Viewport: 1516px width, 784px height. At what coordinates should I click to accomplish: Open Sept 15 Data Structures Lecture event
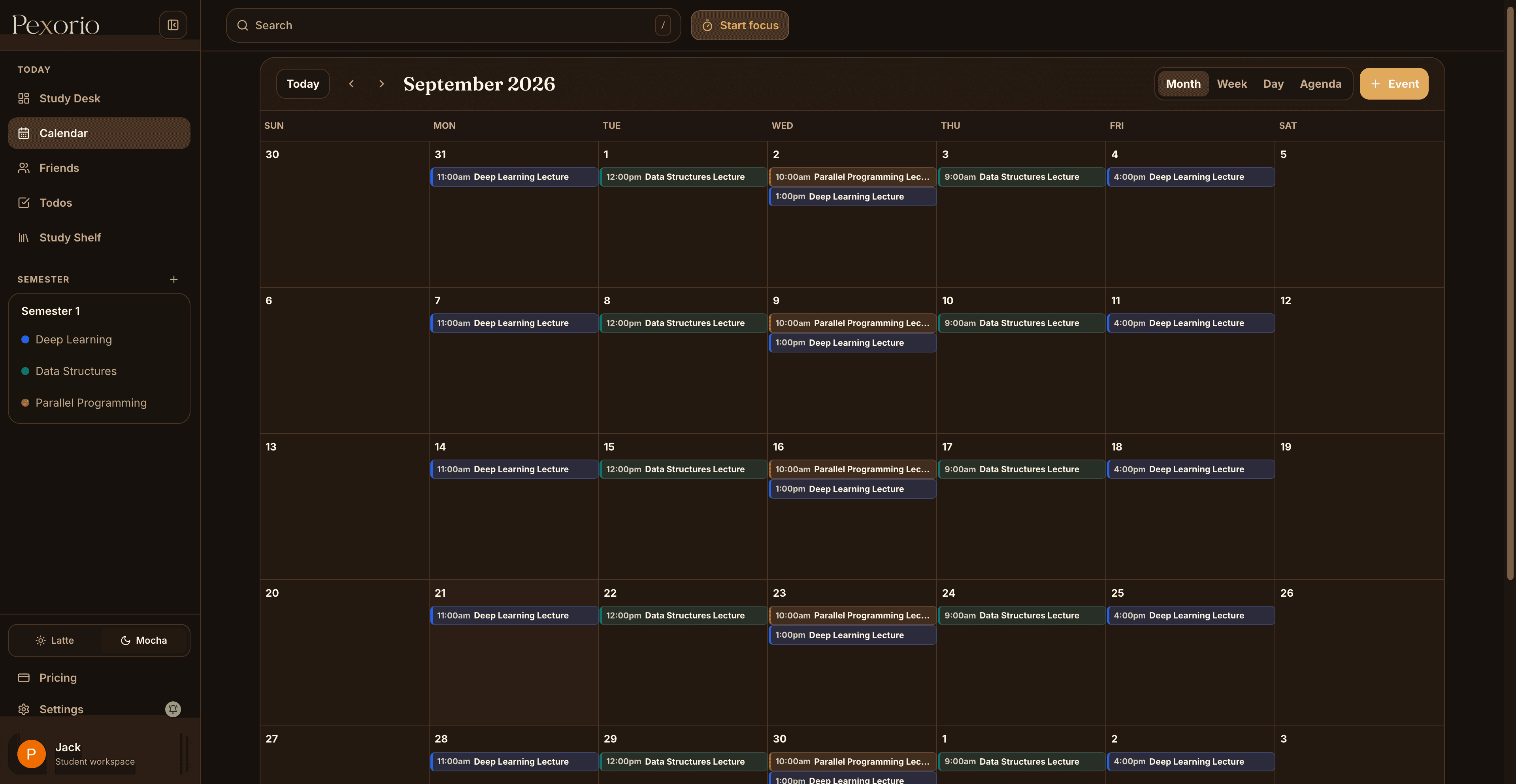coord(683,469)
